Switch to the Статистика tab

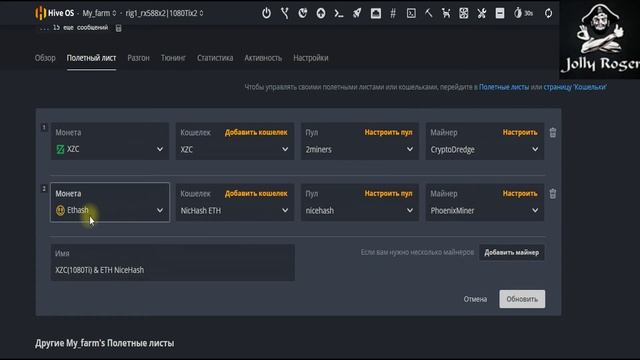tap(215, 58)
